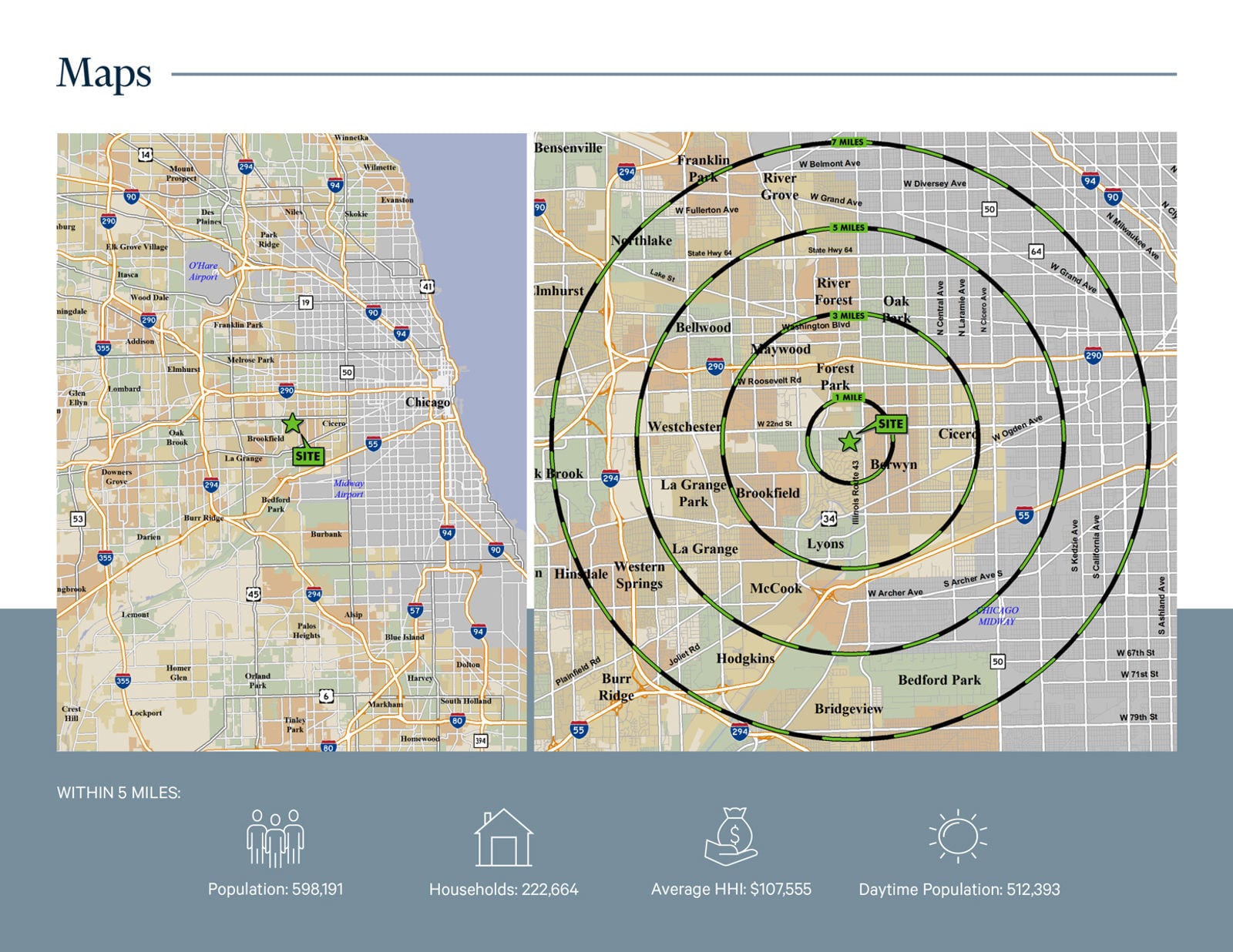
Task: Click the SITE callout on the radius map
Action: click(x=890, y=424)
